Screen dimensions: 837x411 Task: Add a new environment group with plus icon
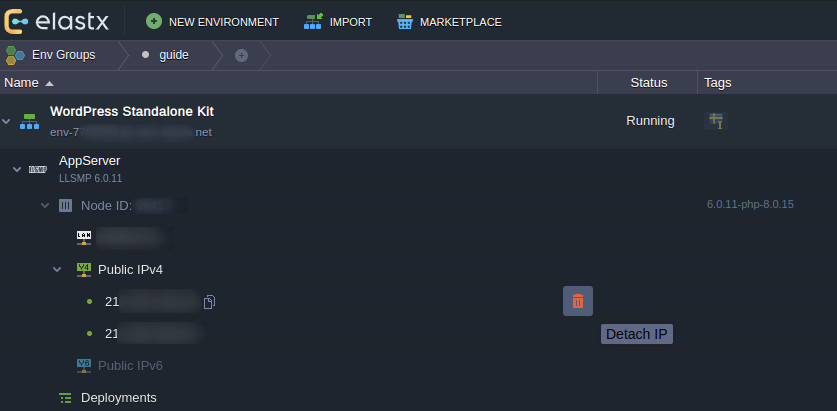point(241,56)
